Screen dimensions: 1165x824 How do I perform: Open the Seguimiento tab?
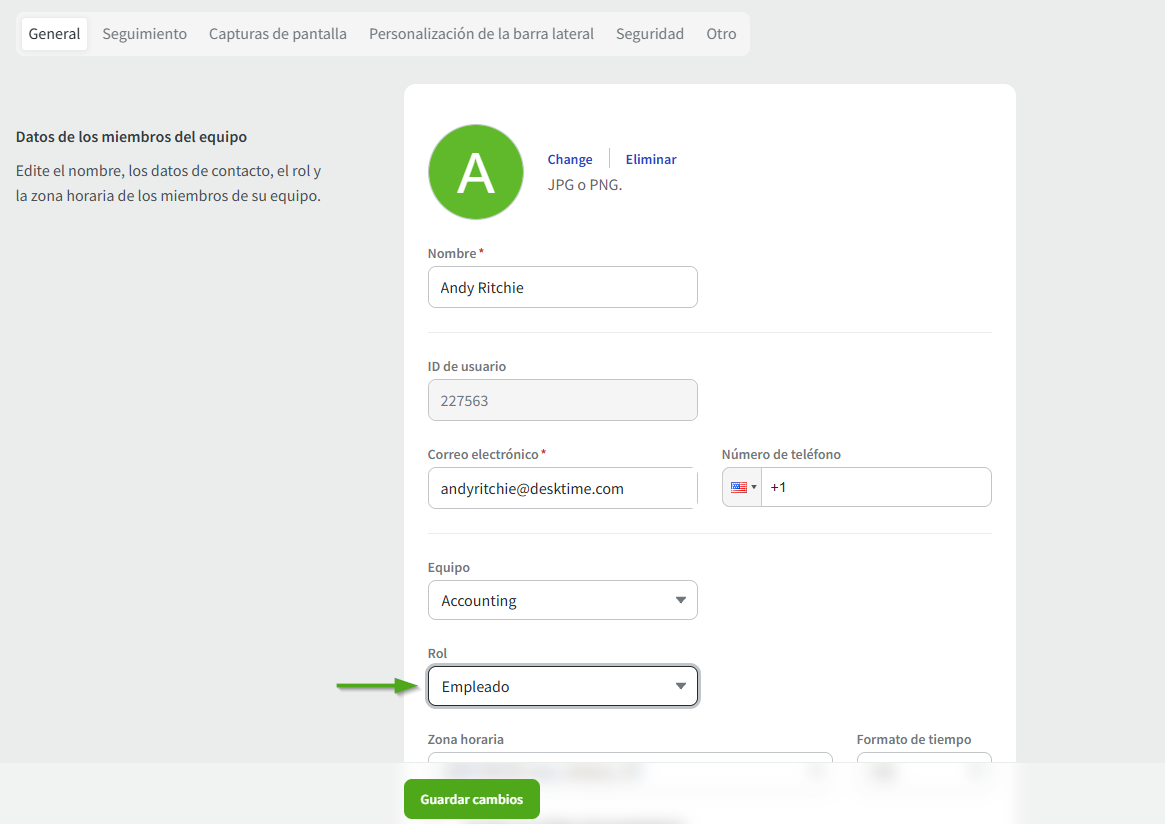[x=144, y=34]
